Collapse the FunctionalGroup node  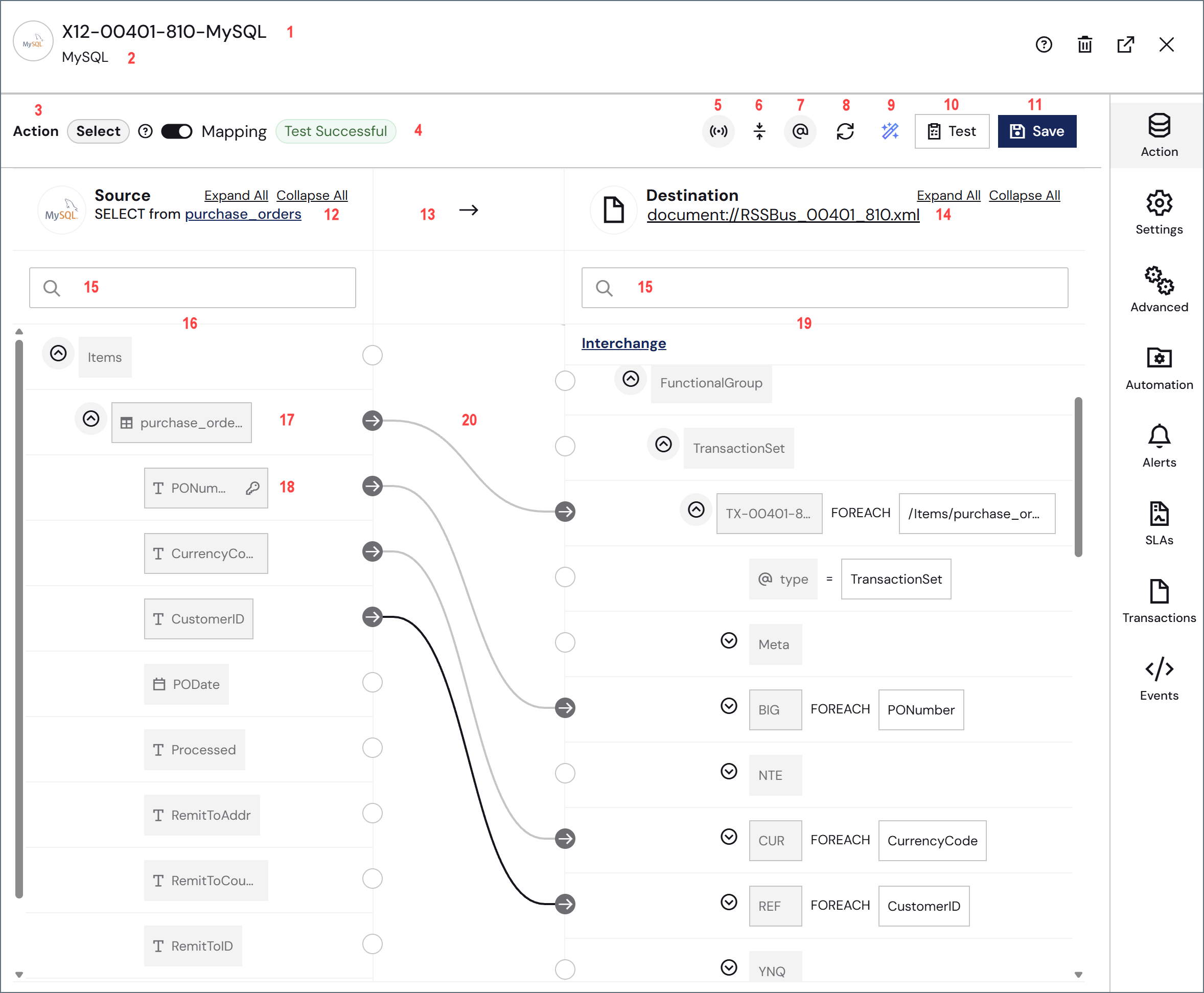point(631,379)
